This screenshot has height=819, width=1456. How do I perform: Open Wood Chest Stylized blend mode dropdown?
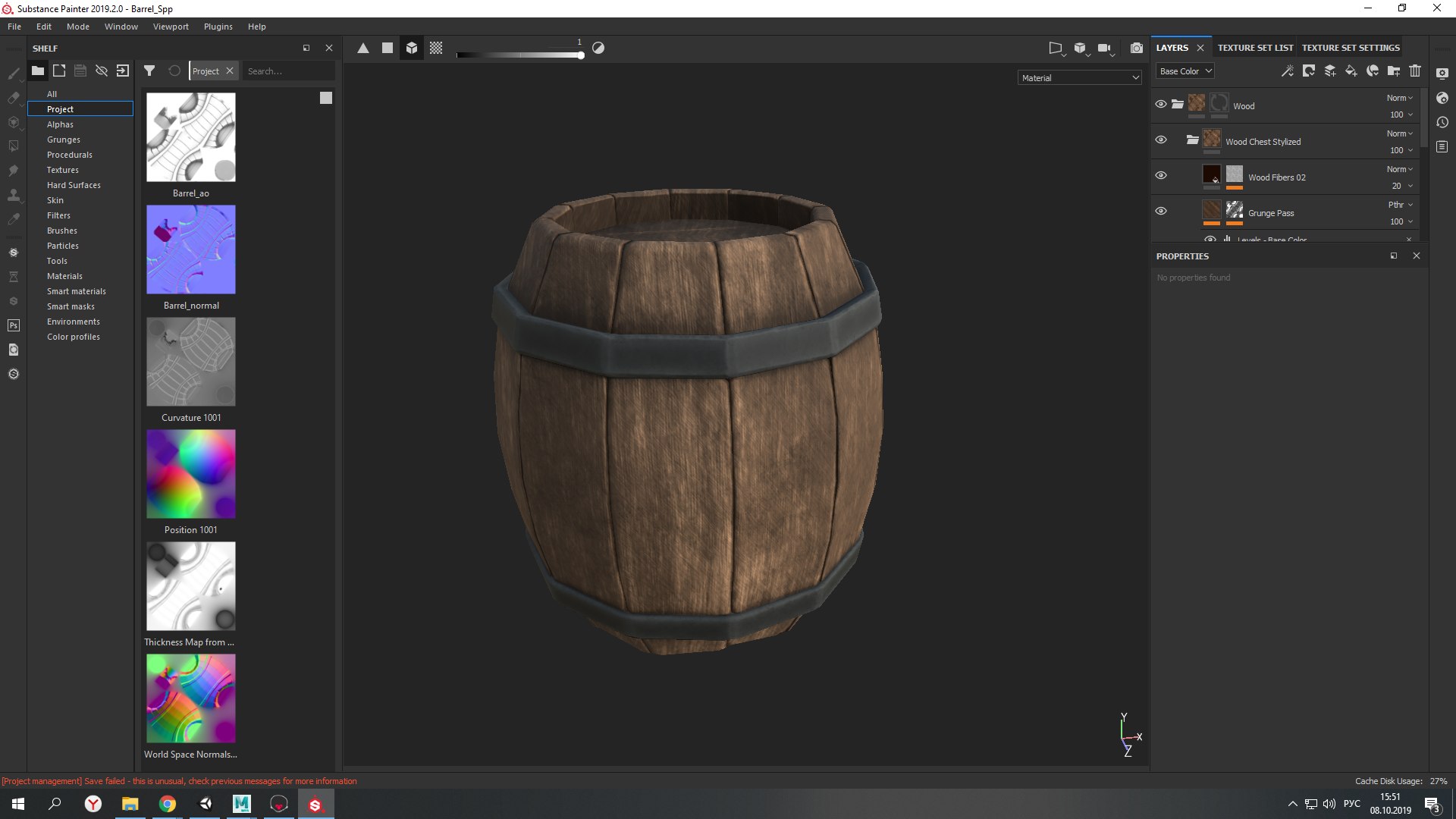tap(1400, 133)
